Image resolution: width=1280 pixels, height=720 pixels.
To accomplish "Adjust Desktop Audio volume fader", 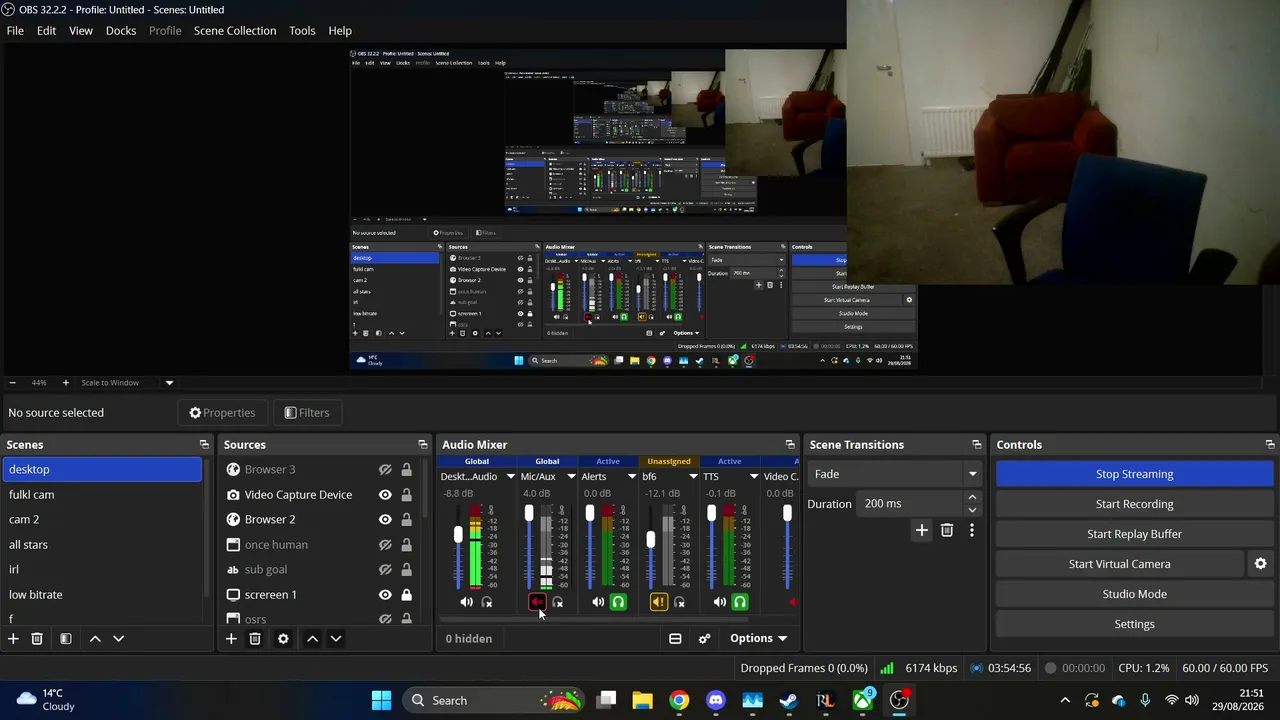I will tap(458, 535).
